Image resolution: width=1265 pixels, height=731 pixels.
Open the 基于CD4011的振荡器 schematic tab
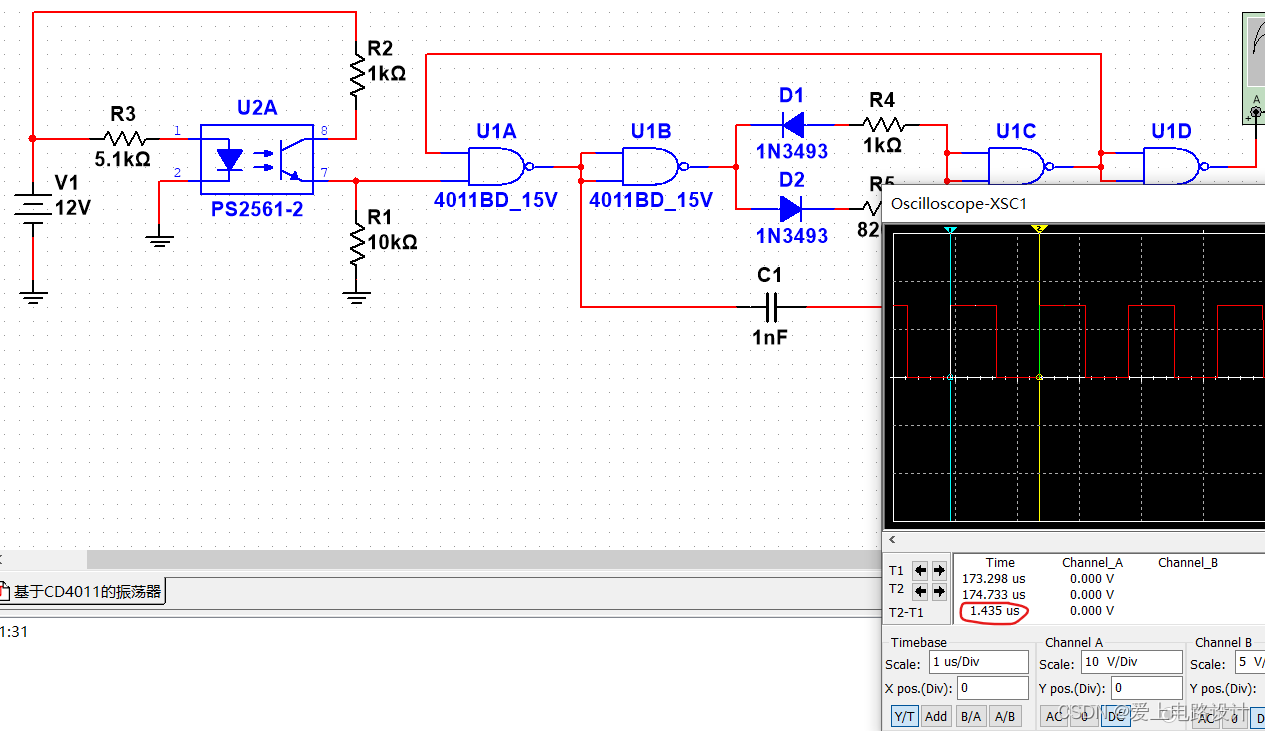tap(82, 591)
